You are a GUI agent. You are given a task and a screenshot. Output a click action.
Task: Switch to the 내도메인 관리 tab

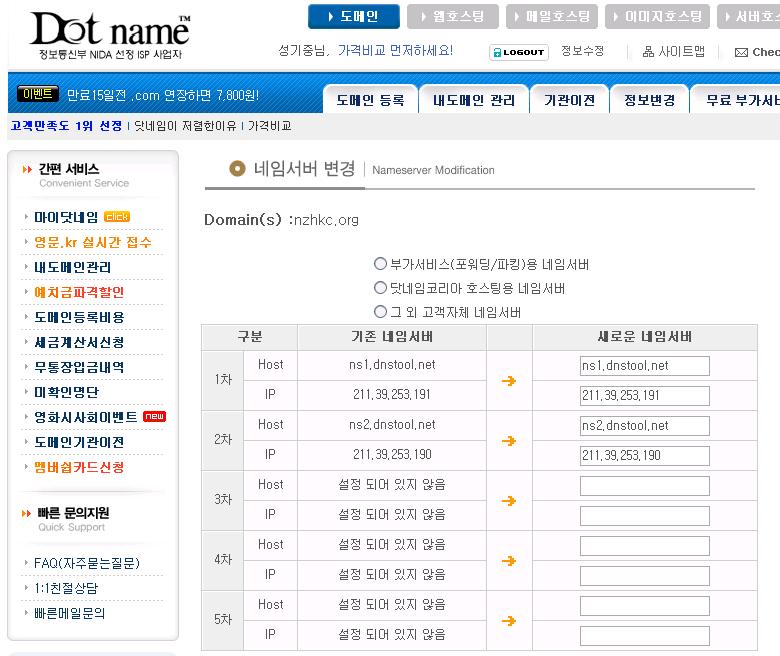pos(474,100)
